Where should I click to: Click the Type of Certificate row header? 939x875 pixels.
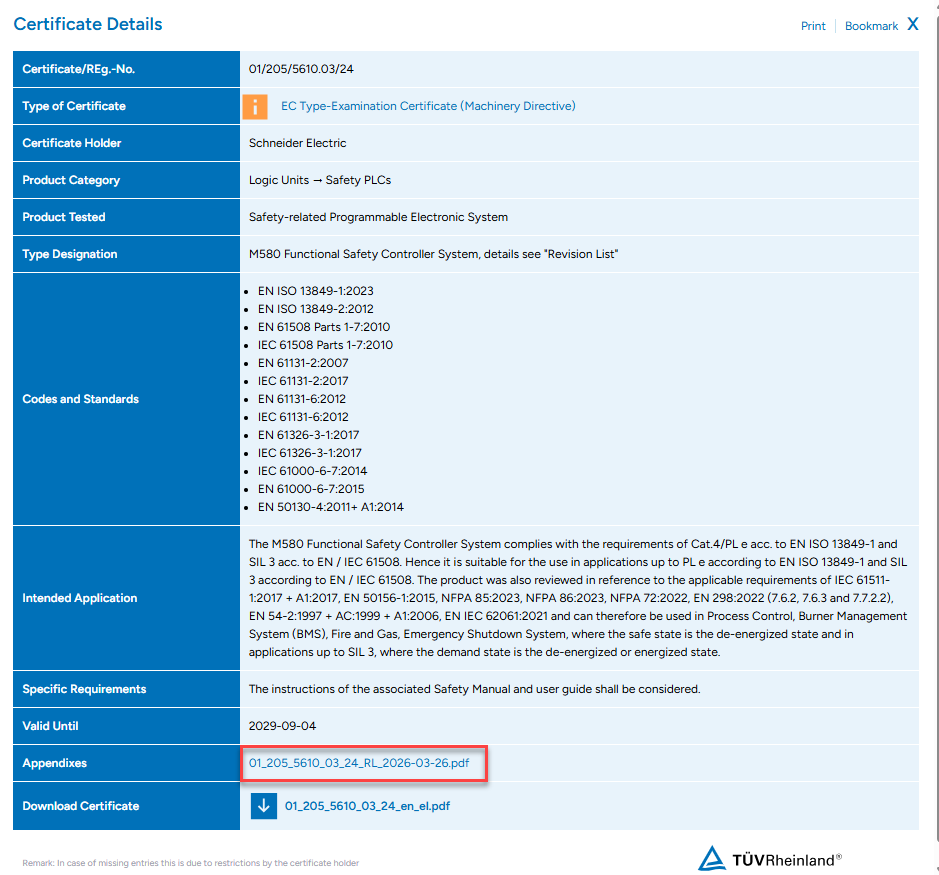coord(126,106)
